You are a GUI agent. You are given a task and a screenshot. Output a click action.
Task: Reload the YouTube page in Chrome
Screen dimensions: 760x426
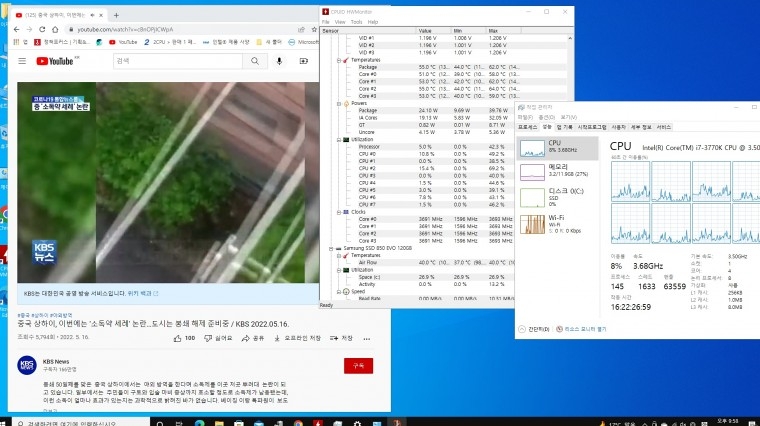pyautogui.click(x=42, y=30)
